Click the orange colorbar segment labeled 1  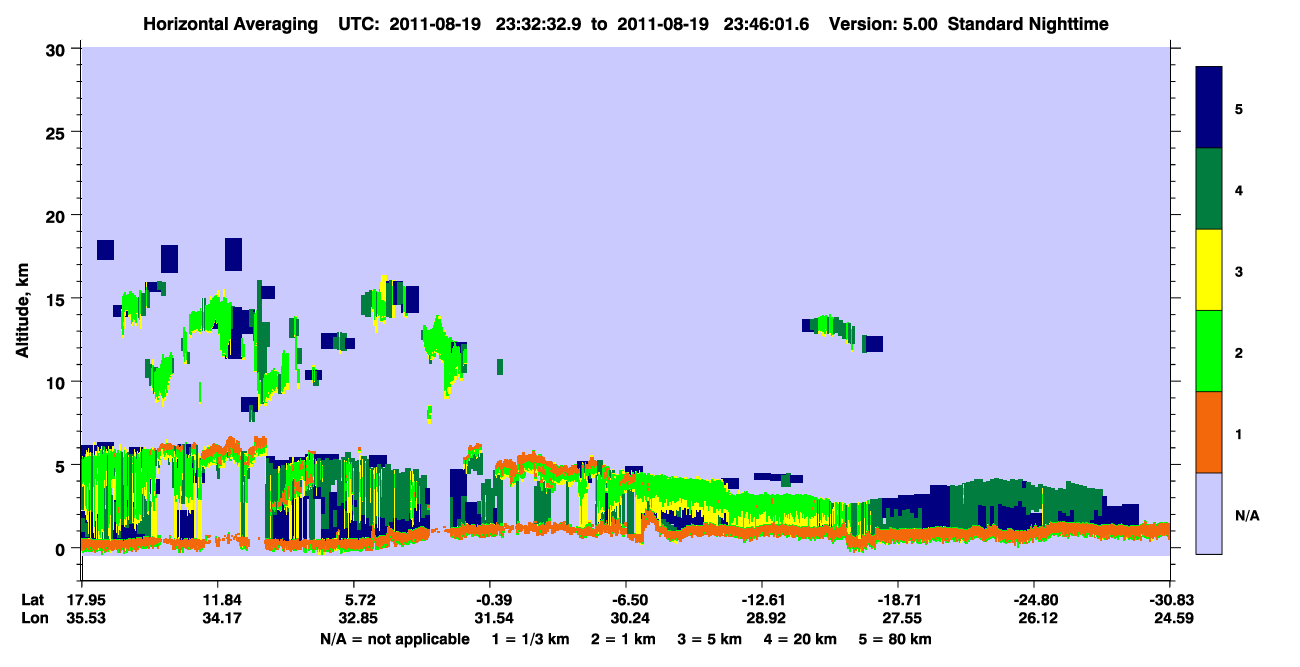(x=1209, y=432)
